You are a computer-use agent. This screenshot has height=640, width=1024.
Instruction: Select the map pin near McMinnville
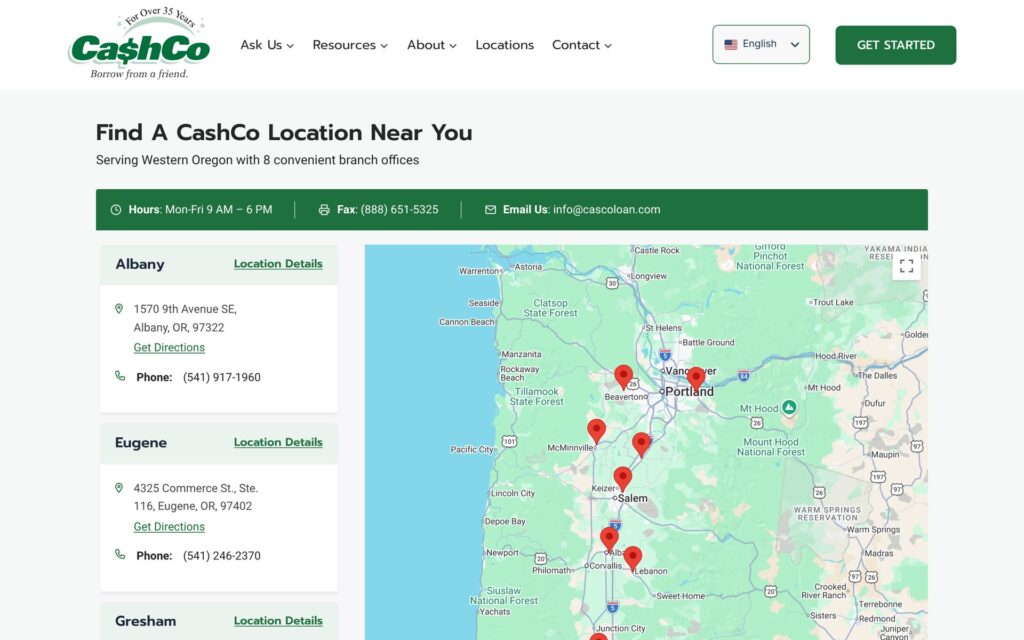[x=596, y=431]
